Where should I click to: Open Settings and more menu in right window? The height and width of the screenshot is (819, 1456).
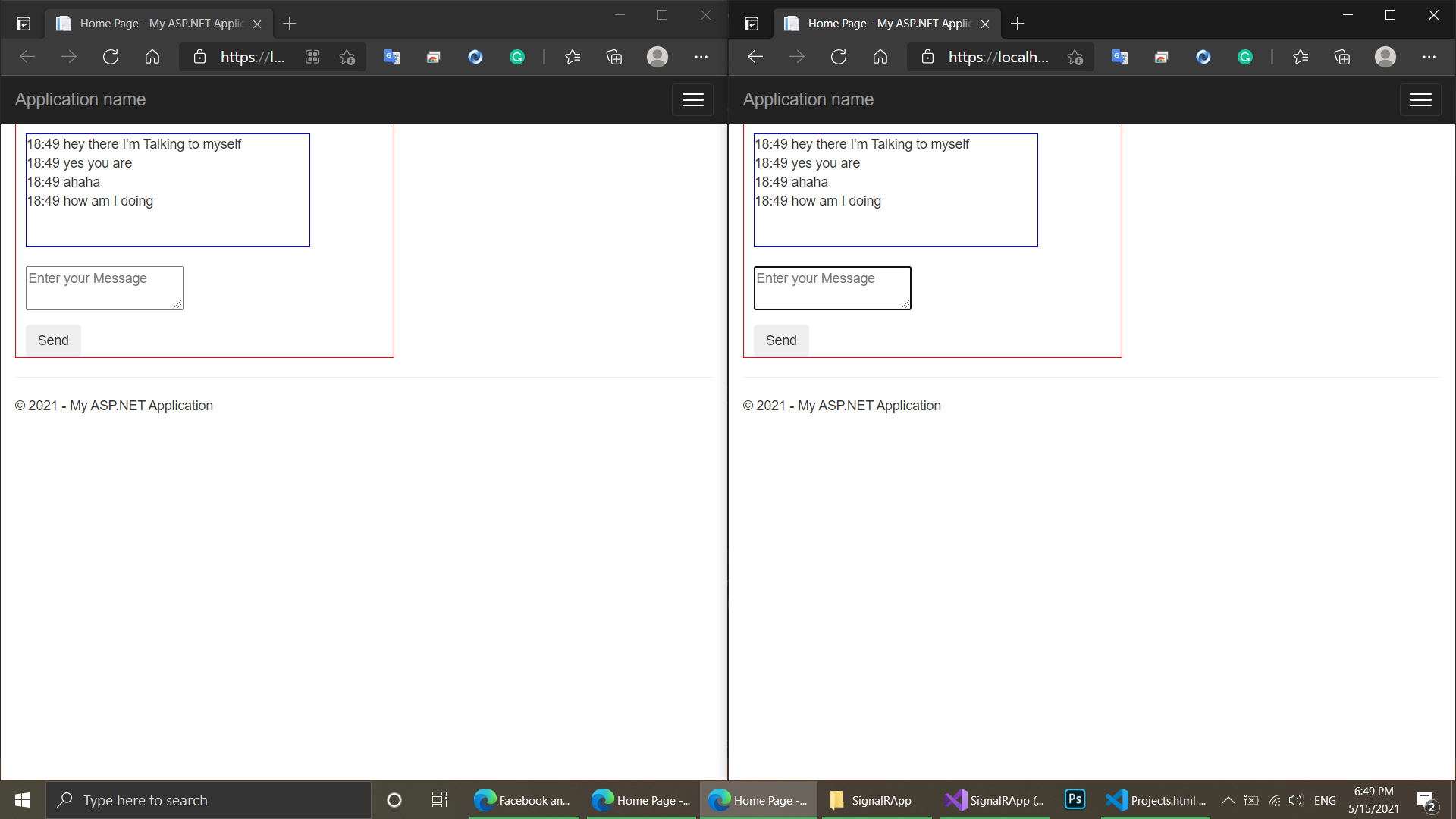click(1429, 57)
